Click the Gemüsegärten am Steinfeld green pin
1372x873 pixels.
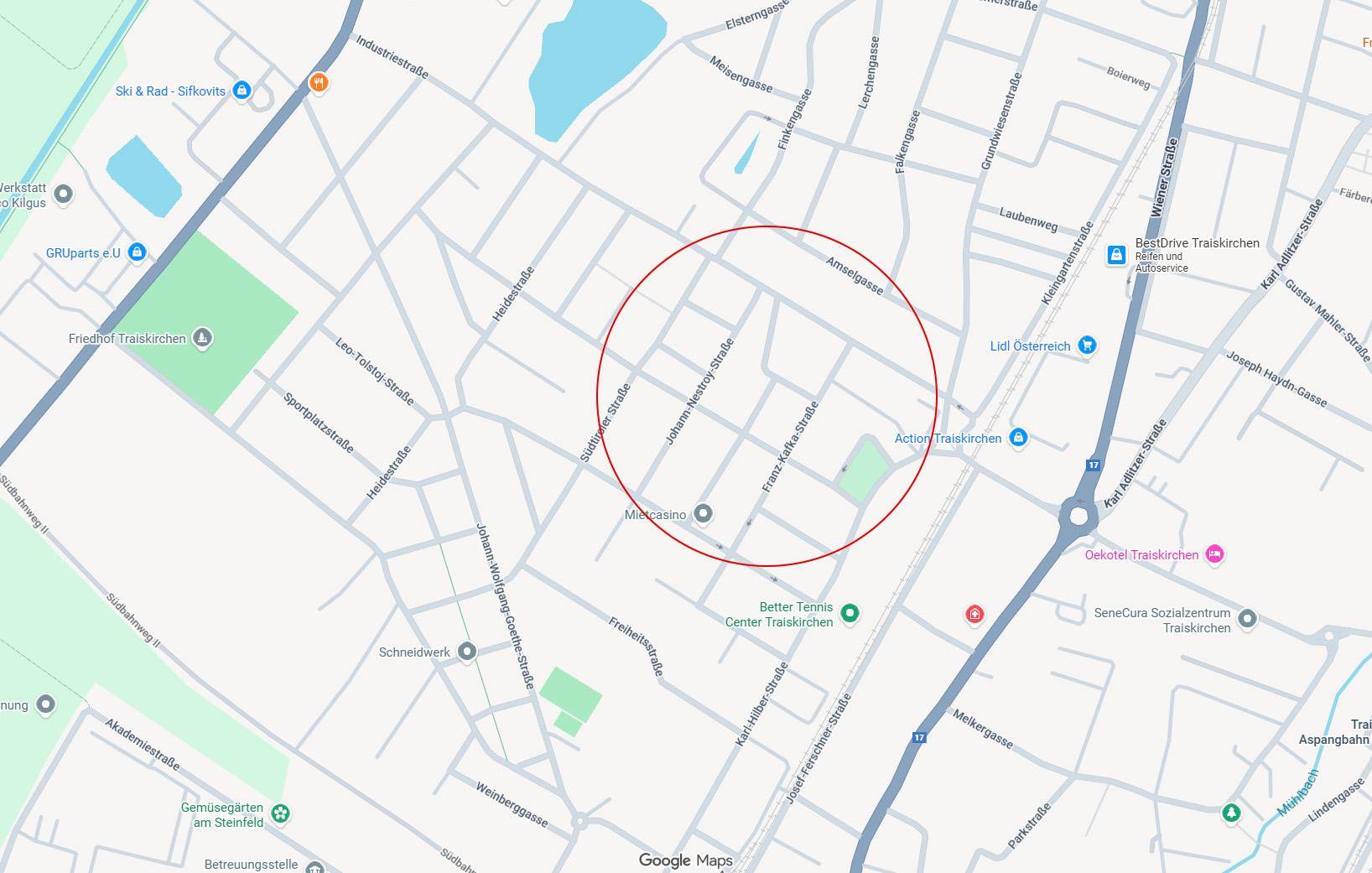(x=281, y=813)
